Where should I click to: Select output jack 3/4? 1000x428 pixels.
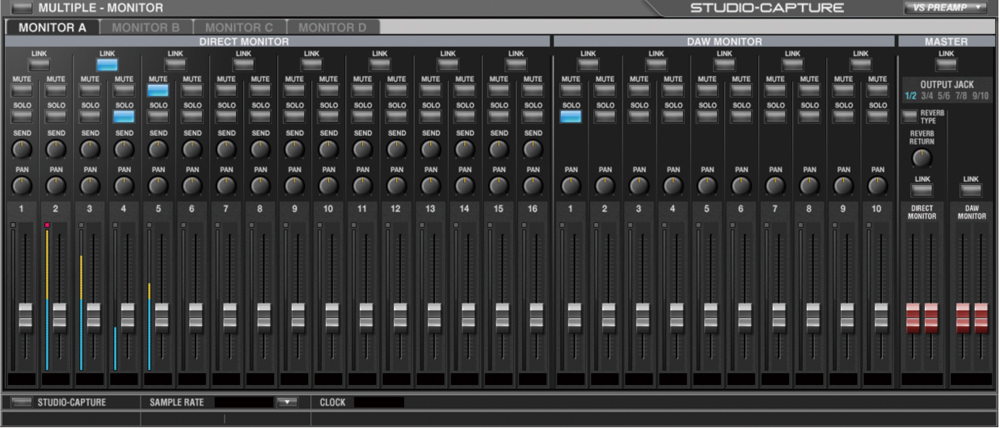click(x=927, y=96)
